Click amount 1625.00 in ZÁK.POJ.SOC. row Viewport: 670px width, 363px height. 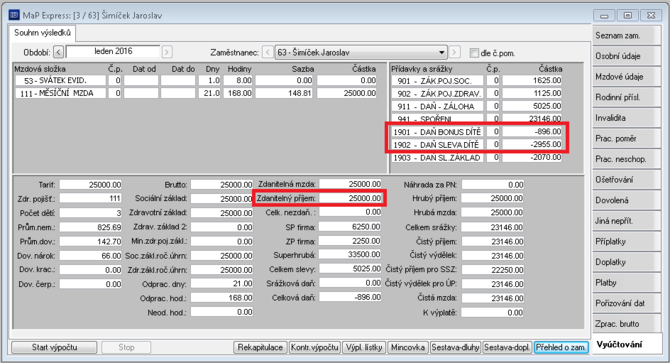532,80
